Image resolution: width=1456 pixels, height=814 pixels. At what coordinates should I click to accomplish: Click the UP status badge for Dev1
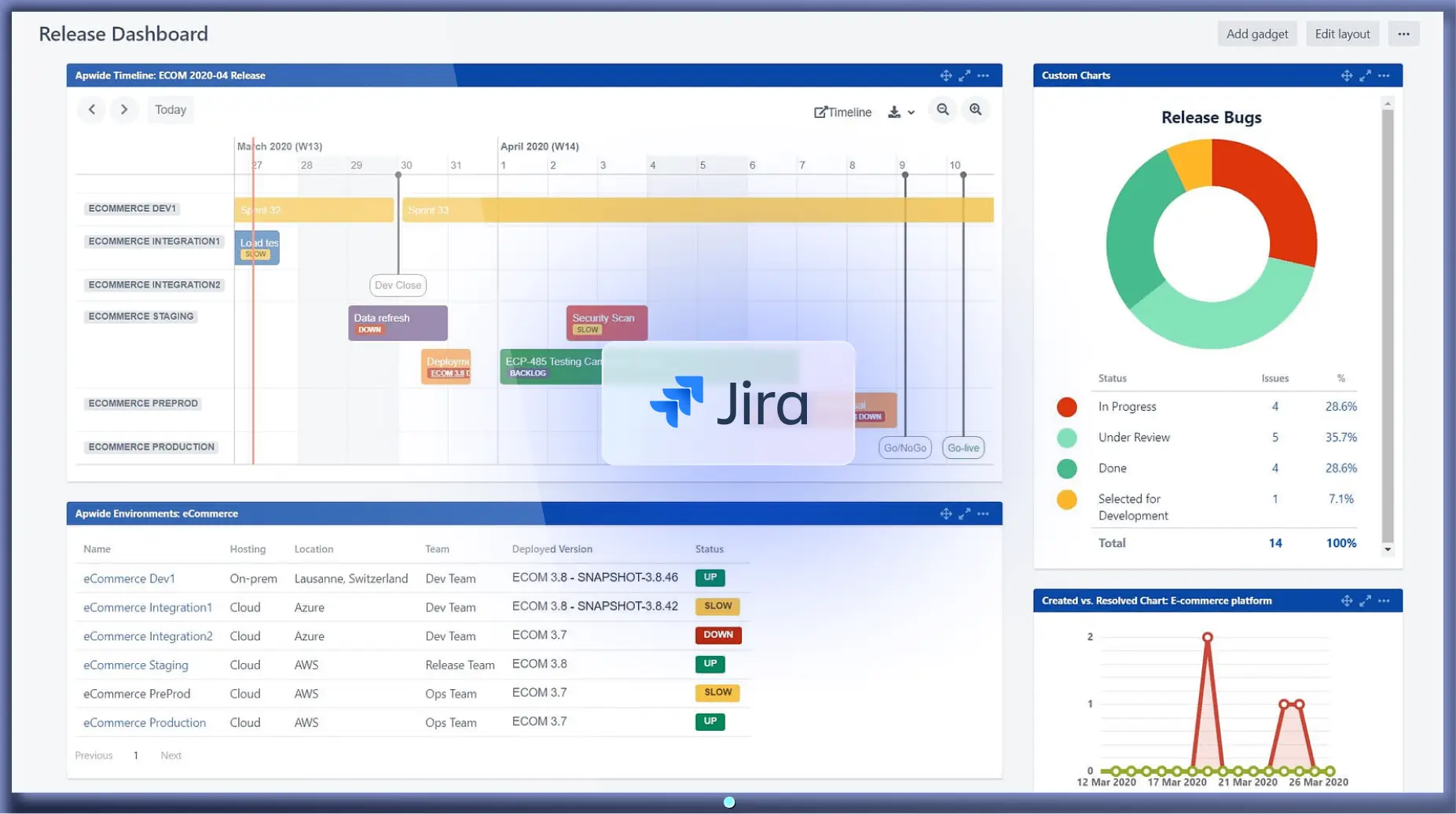click(710, 577)
